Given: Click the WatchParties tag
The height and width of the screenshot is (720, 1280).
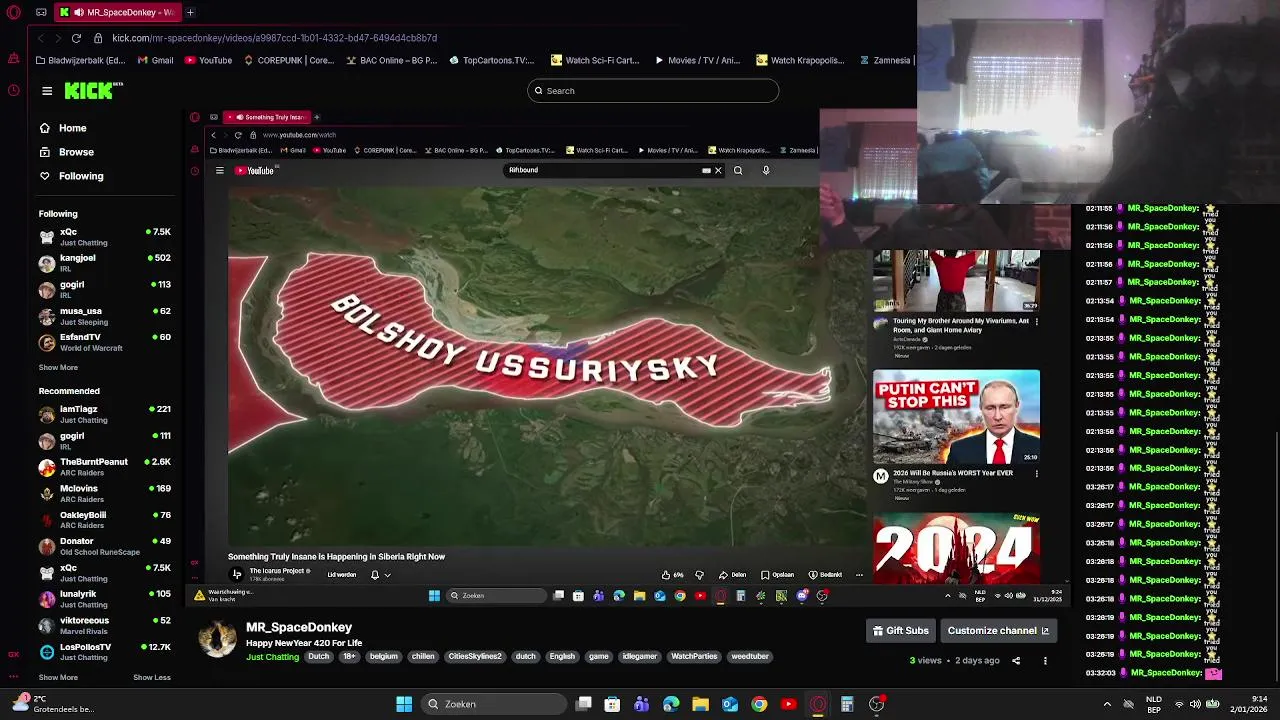Looking at the screenshot, I should click(x=694, y=657).
